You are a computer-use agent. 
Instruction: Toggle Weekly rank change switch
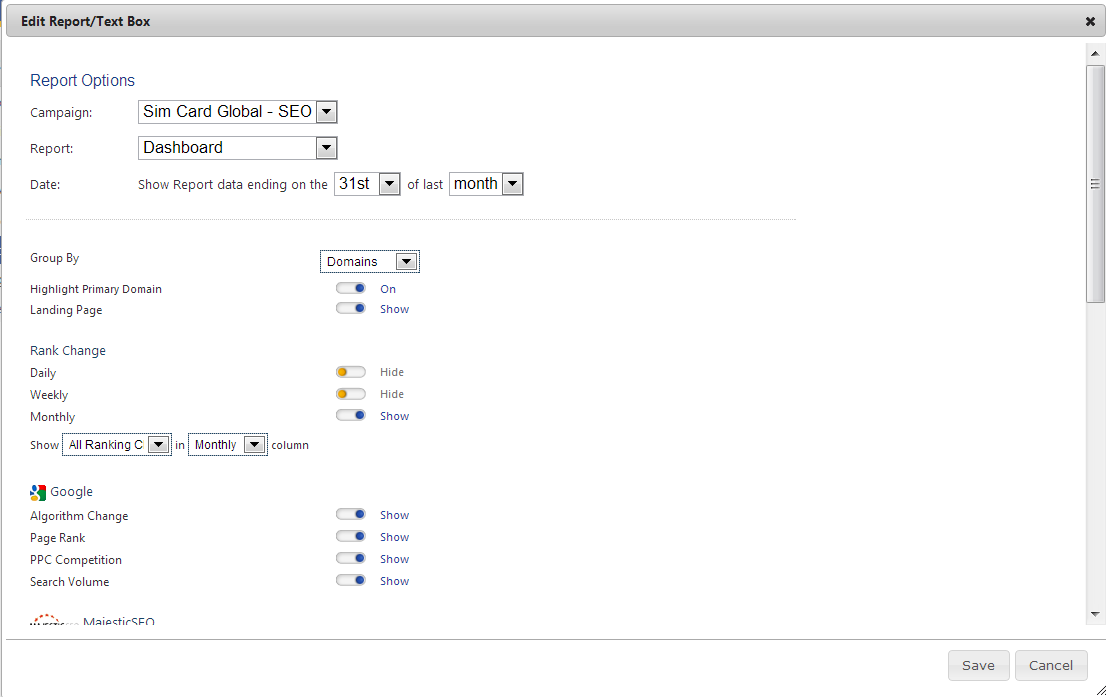[x=351, y=394]
